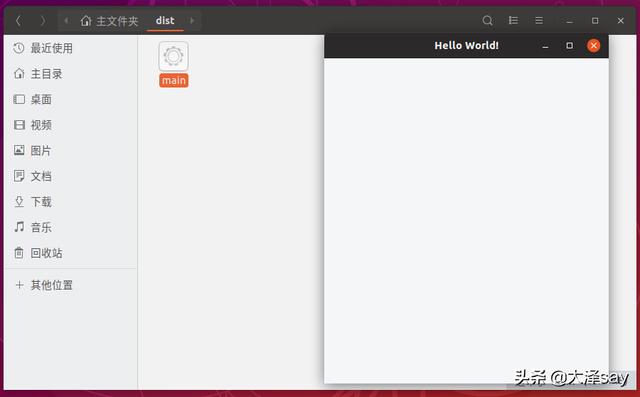Open the 文档 folder in the sidebar
The image size is (640, 397).
click(x=71, y=176)
